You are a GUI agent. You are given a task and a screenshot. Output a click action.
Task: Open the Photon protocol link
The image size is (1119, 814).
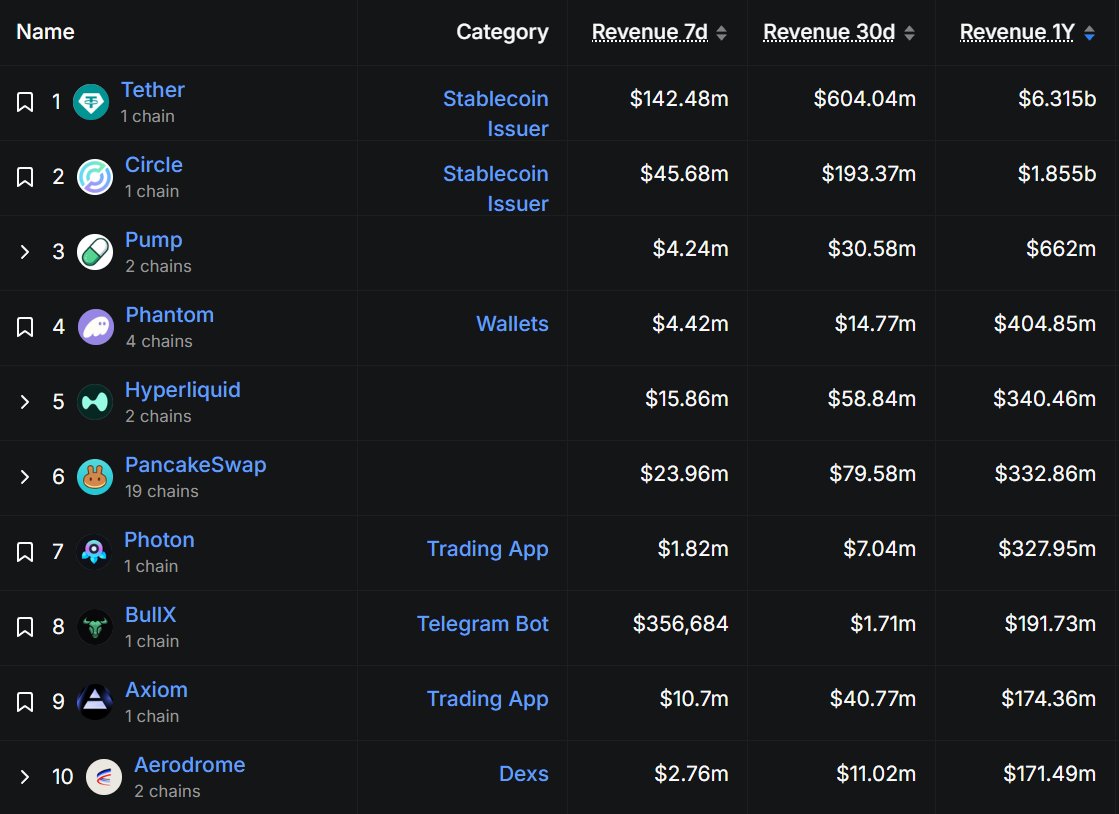pos(159,540)
